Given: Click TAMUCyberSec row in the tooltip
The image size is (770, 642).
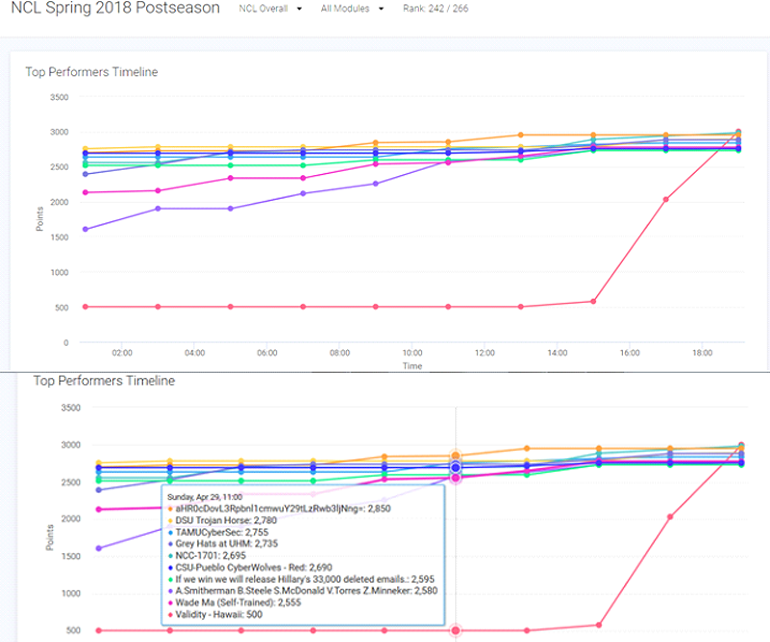Looking at the screenshot, I should [x=224, y=535].
